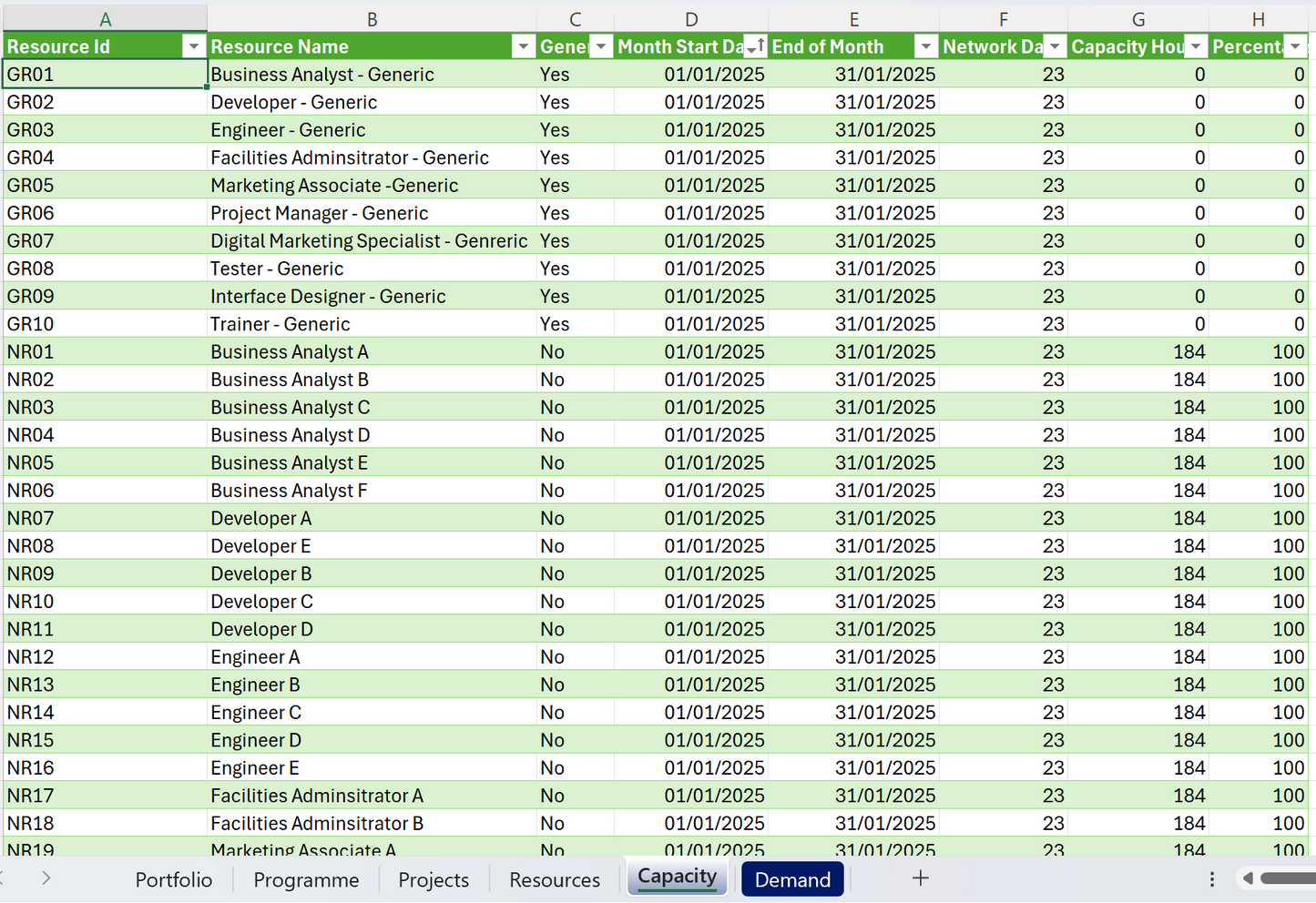Open the sheet list ellipsis menu

pos(1212,878)
